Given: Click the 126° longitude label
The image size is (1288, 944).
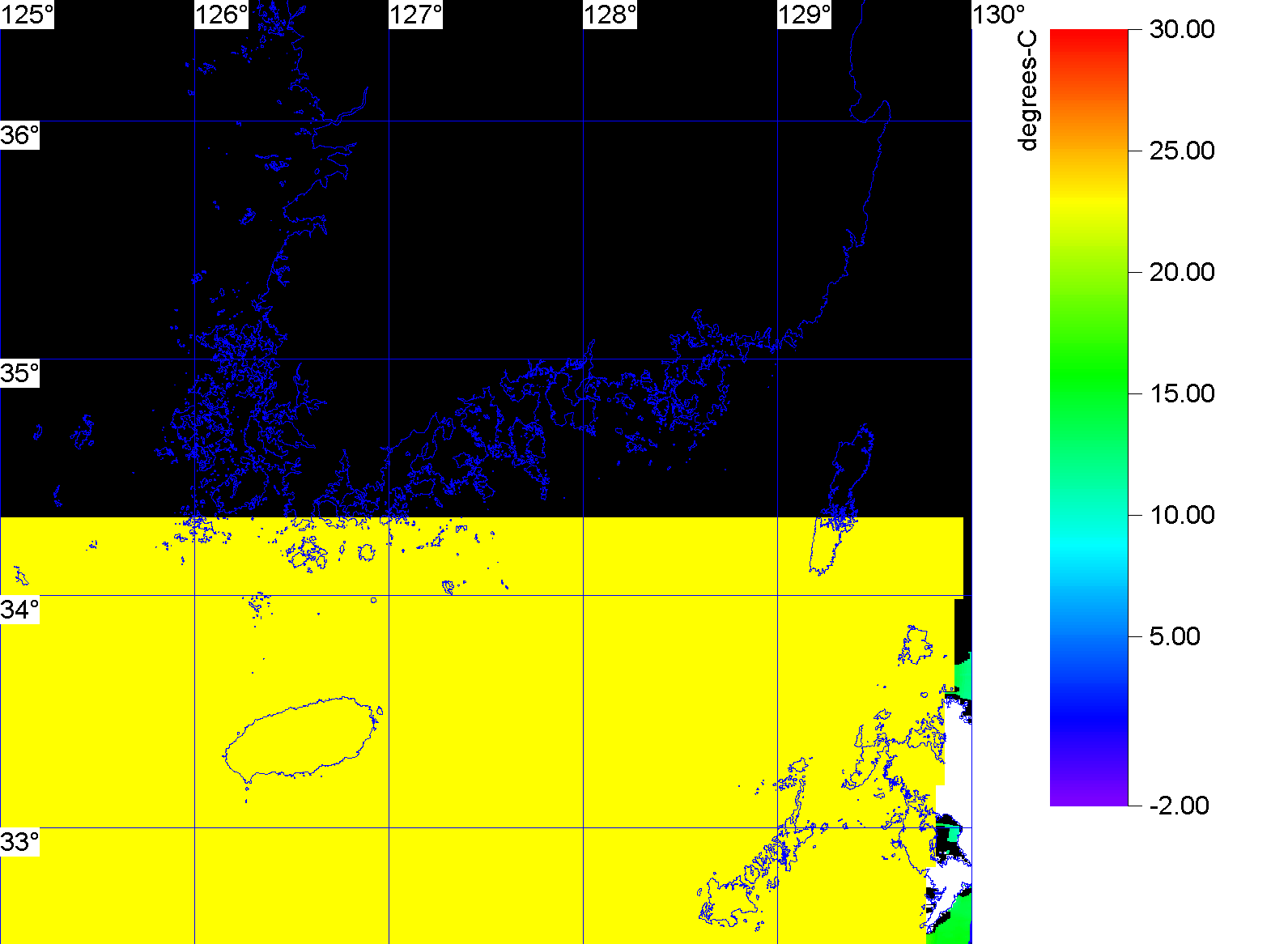Looking at the screenshot, I should coord(222,15).
